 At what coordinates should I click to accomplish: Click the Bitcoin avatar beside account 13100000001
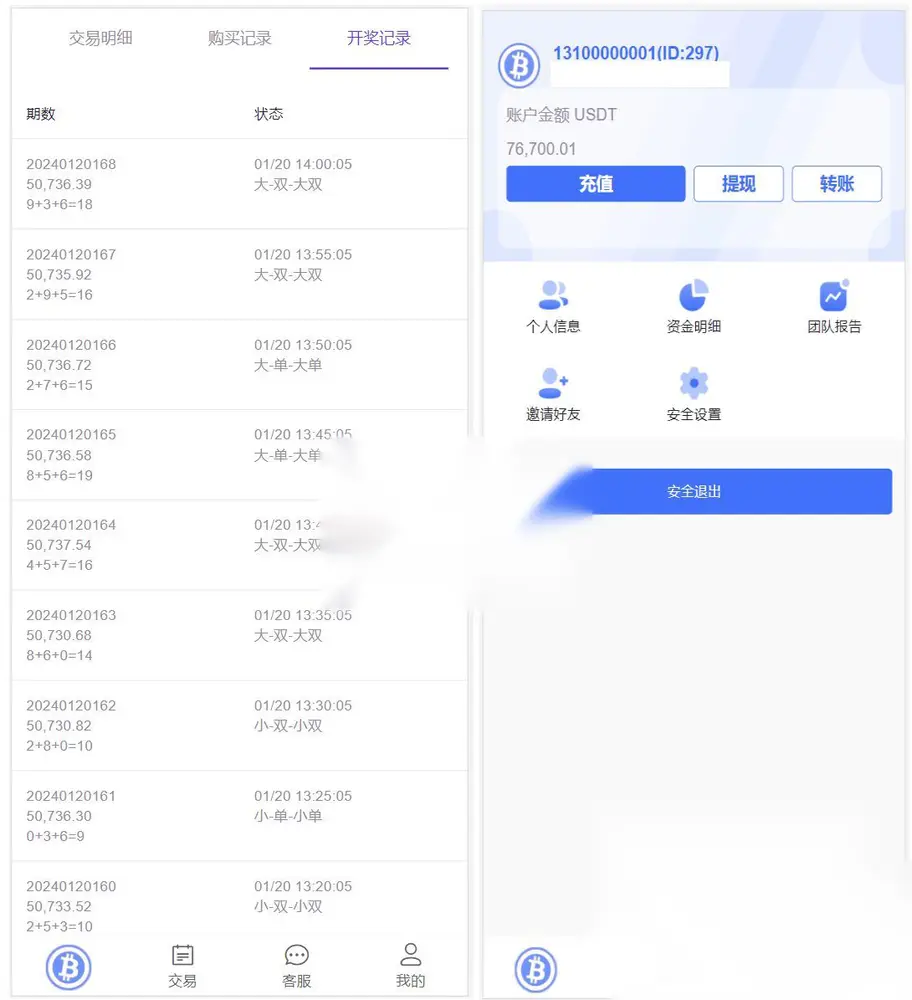[519, 65]
